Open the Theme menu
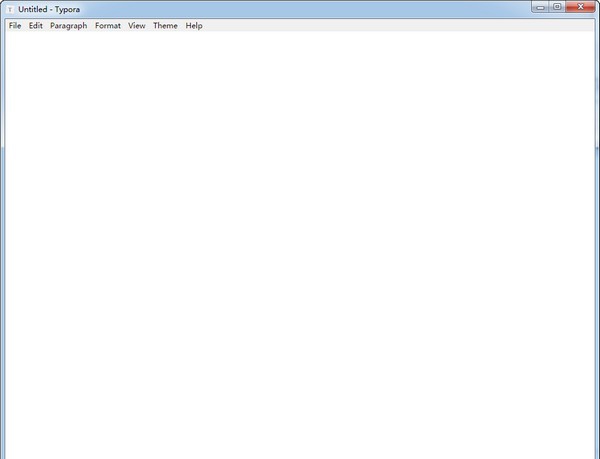600x459 pixels. coord(165,26)
